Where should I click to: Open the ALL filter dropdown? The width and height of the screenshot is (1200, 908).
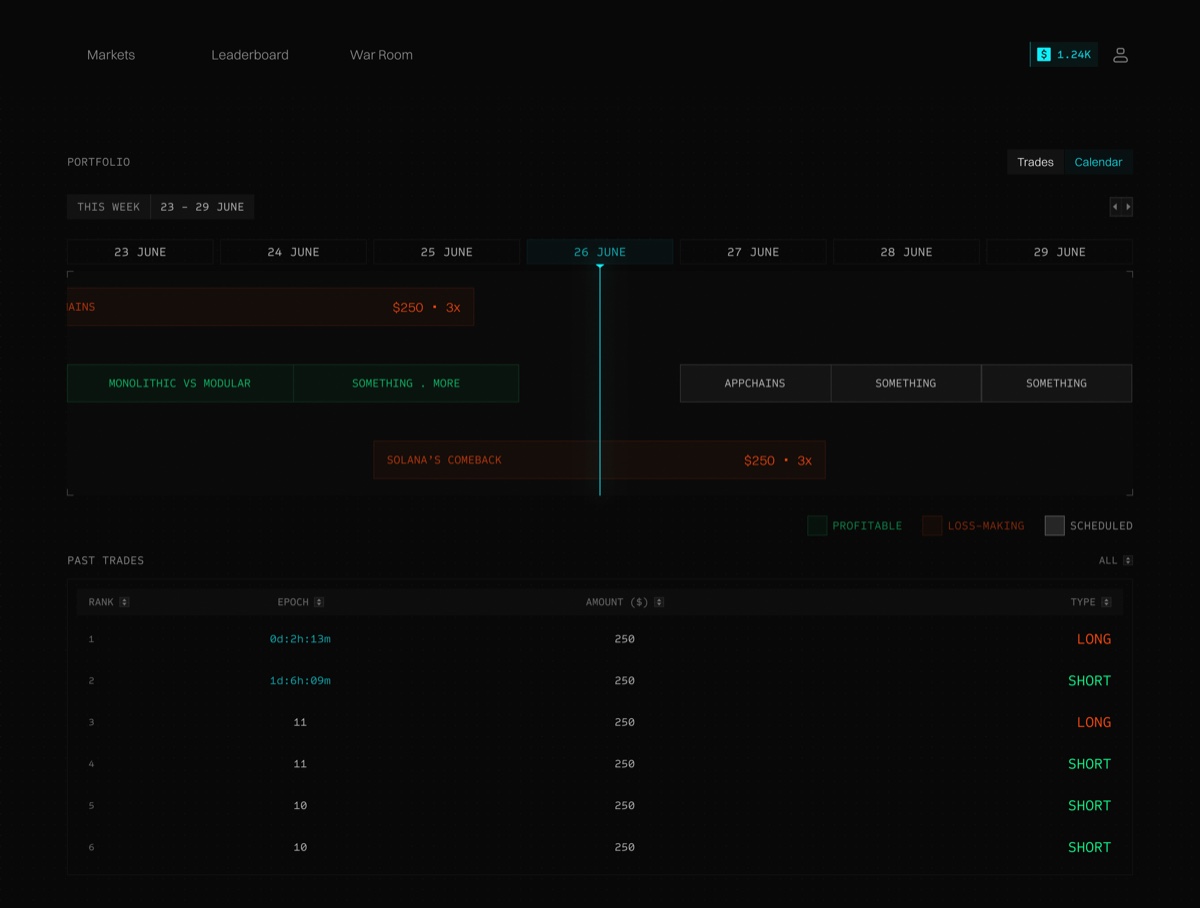pyautogui.click(x=1116, y=561)
